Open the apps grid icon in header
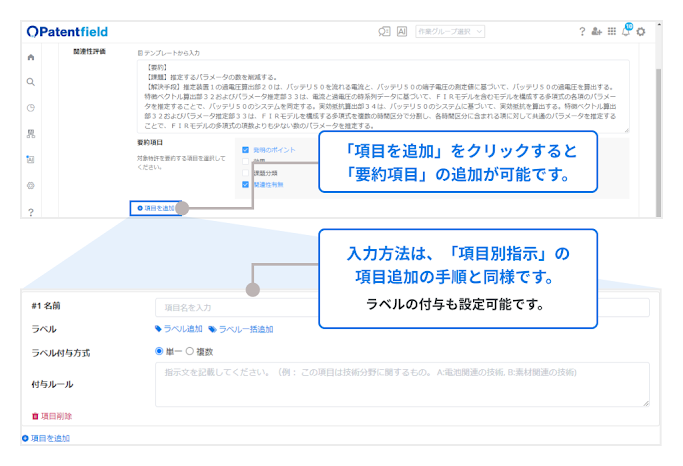This screenshot has height=466, width=683. [x=612, y=32]
